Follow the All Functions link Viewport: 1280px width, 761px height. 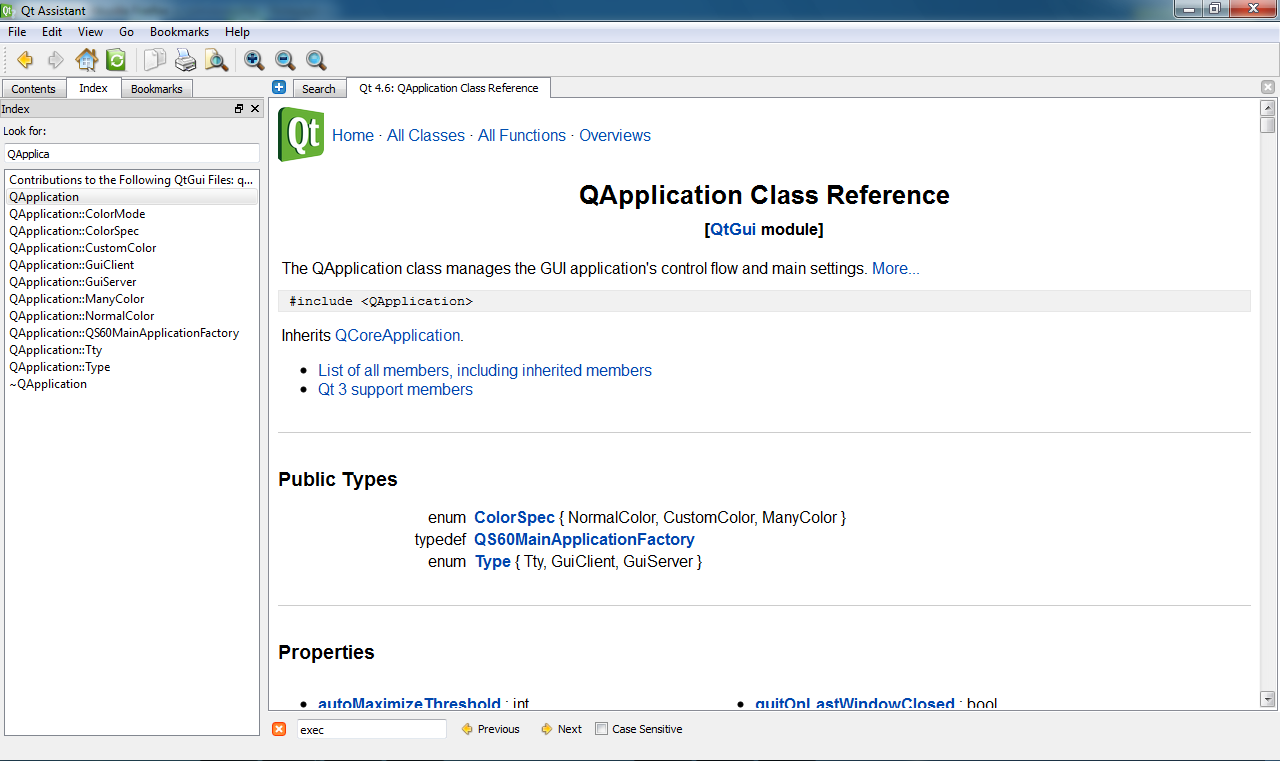click(x=522, y=135)
